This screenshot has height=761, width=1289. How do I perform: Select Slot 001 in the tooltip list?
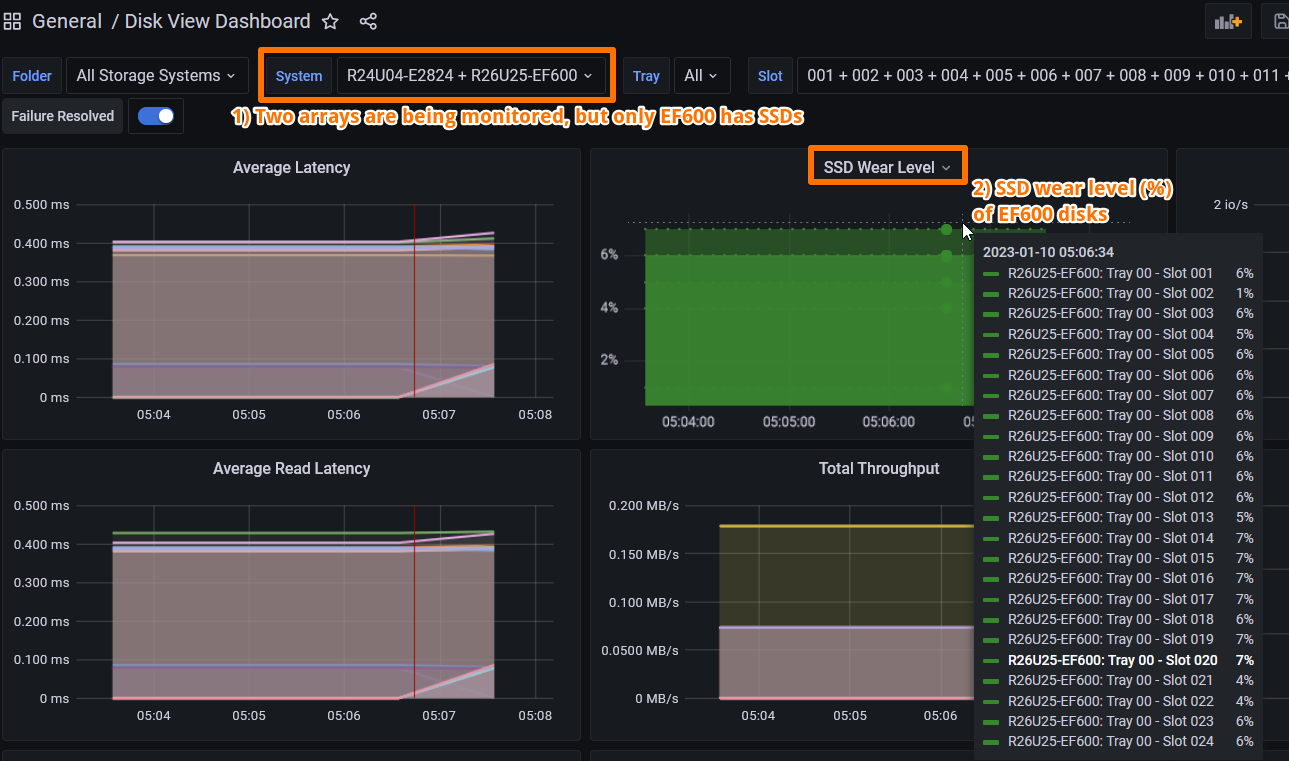tap(1118, 273)
